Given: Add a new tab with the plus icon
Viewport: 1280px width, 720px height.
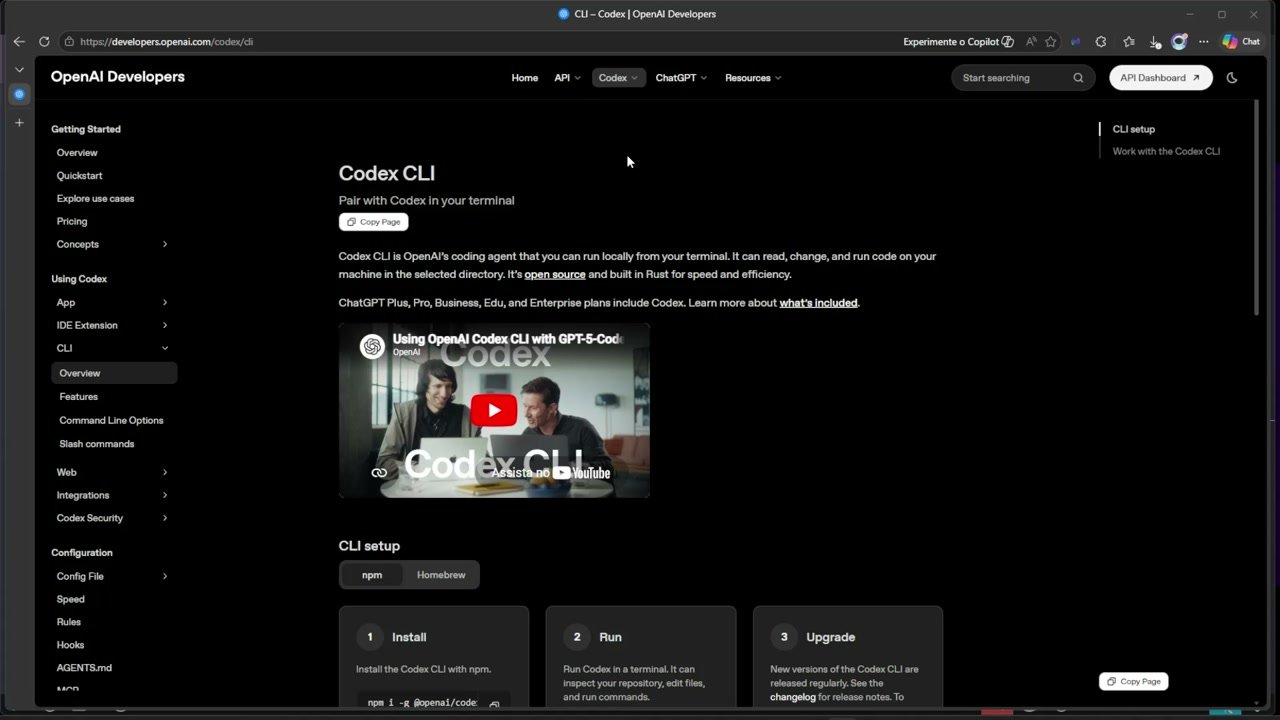Looking at the screenshot, I should (19, 122).
